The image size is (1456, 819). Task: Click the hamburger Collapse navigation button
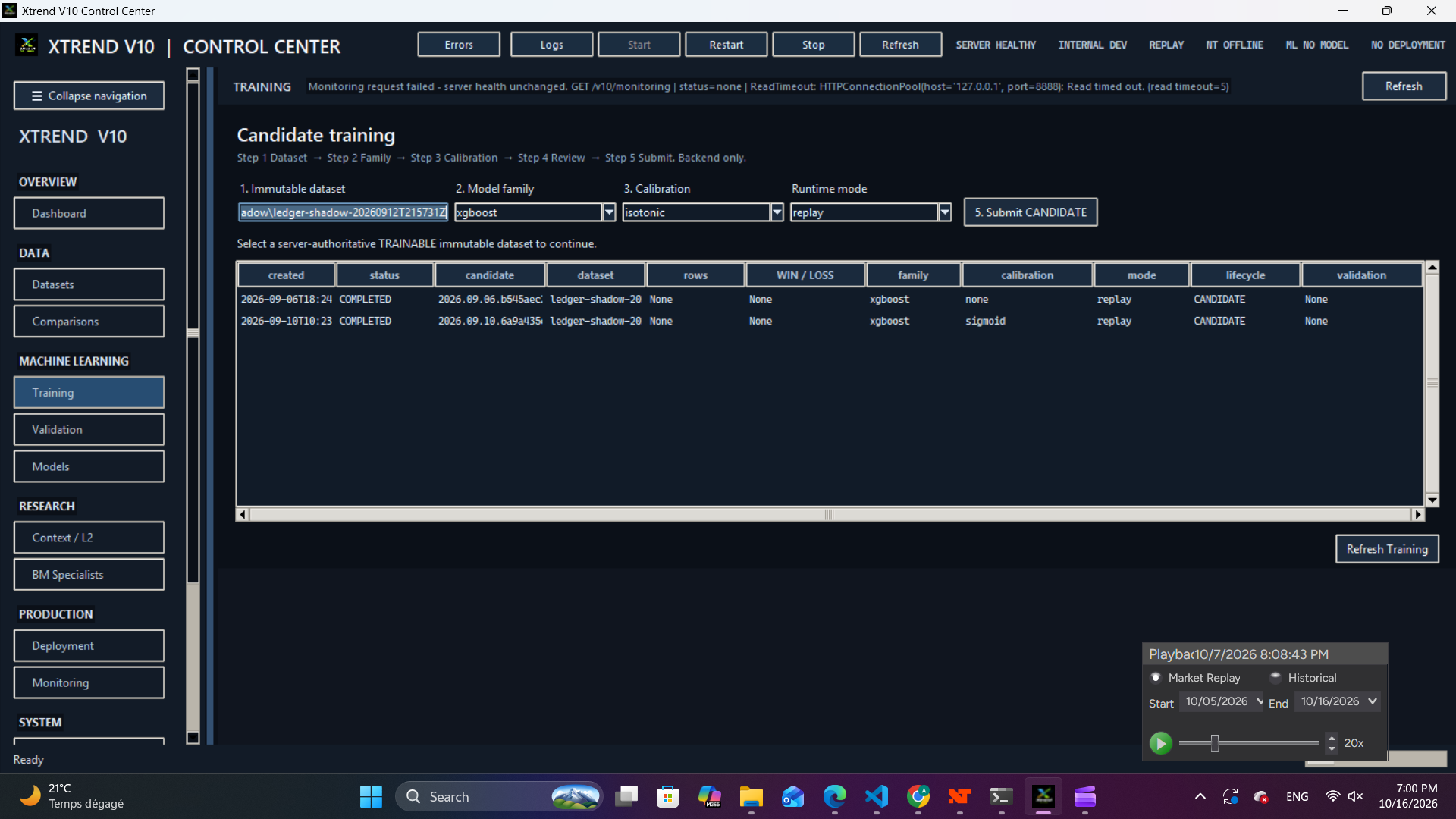coord(89,96)
